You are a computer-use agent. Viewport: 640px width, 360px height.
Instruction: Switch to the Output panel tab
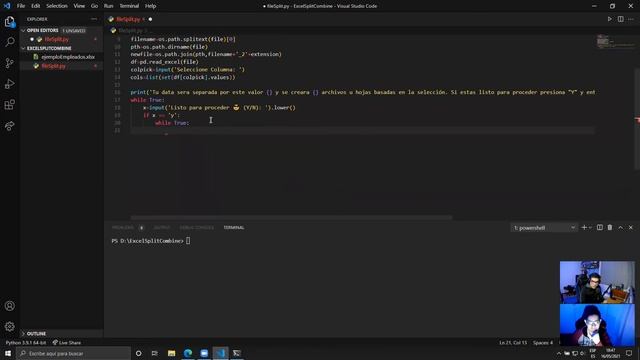[162, 227]
